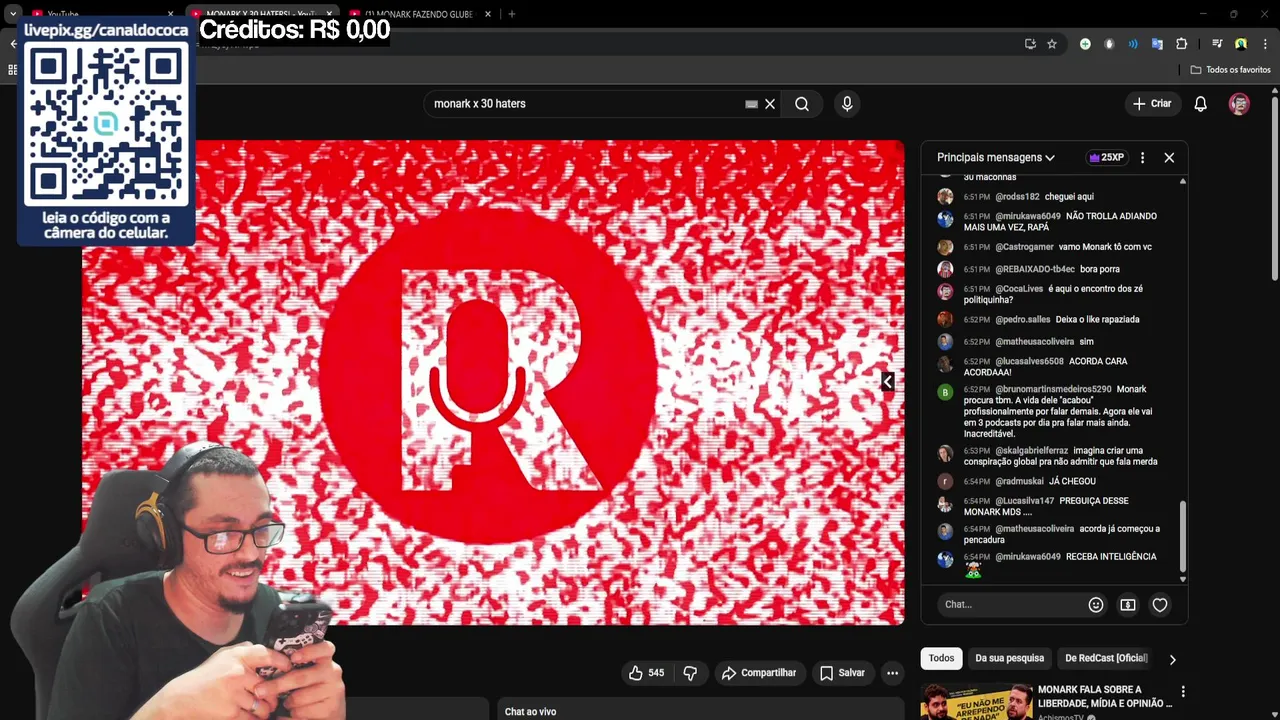The image size is (1280, 720).
Task: Click the Chat ao vivo label below video
Action: point(530,712)
